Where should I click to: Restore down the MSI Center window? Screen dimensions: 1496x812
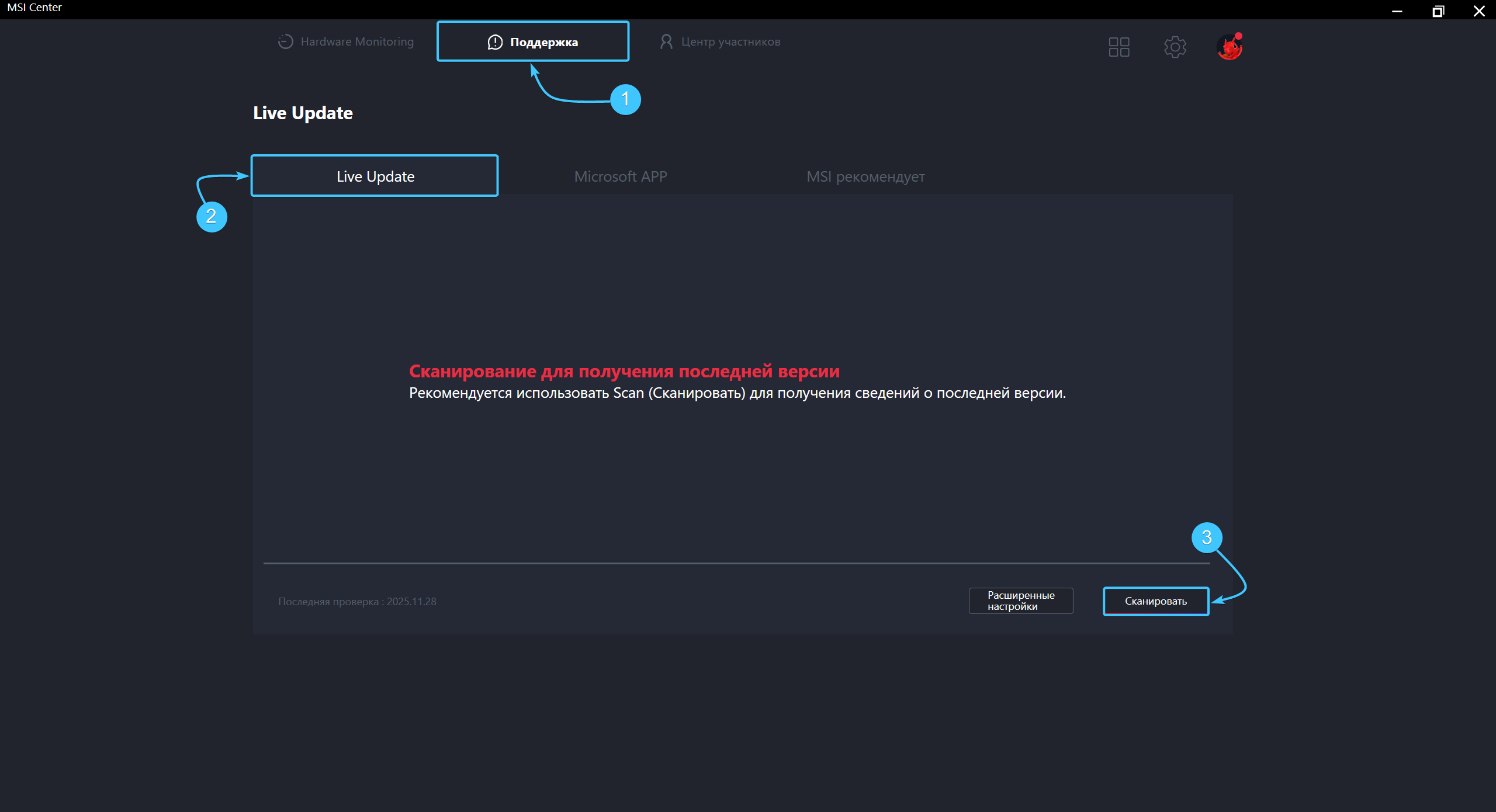point(1438,11)
